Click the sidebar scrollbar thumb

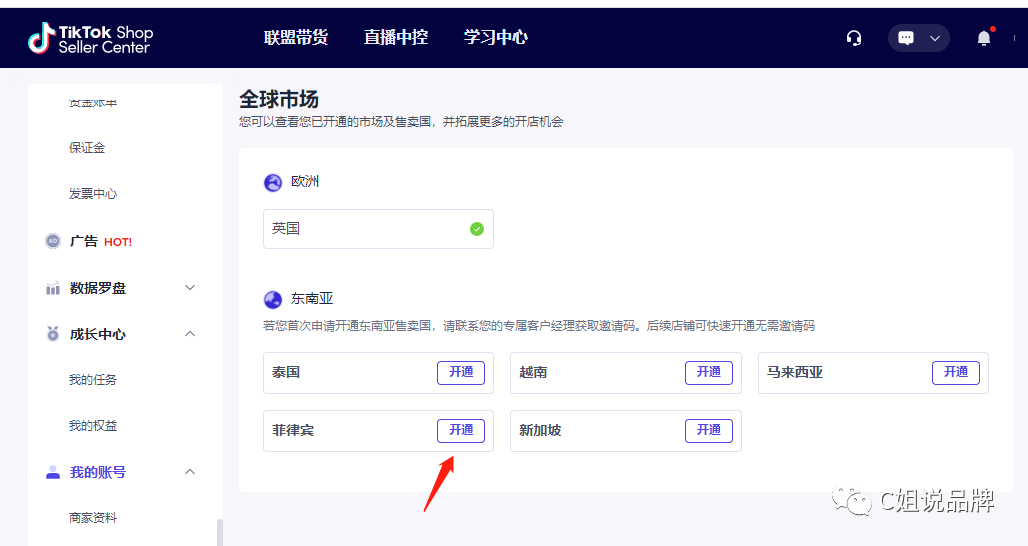pyautogui.click(x=220, y=532)
